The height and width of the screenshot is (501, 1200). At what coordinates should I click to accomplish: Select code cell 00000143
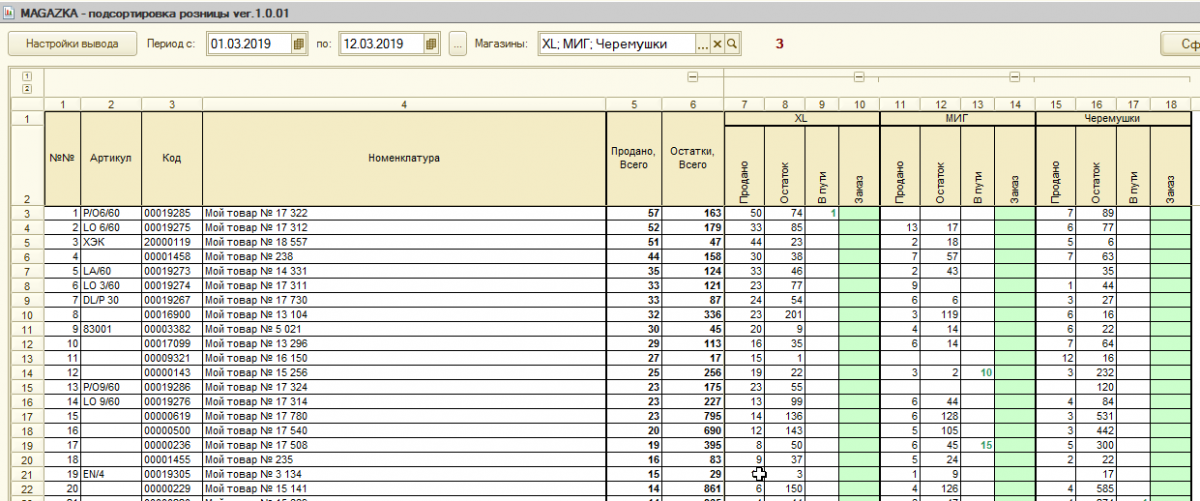172,371
